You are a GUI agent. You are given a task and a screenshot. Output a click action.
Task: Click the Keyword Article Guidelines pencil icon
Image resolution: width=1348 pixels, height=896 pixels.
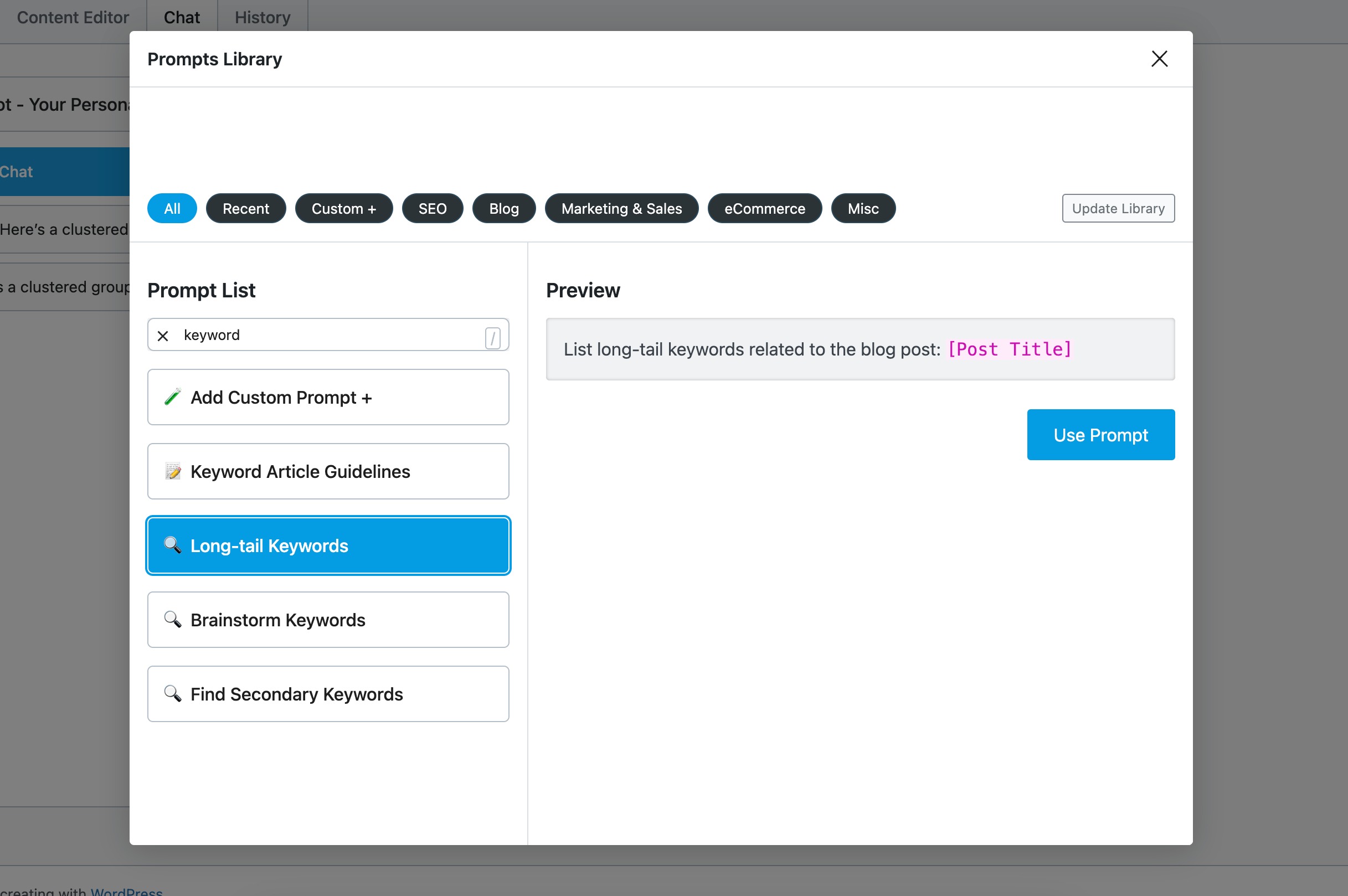[173, 471]
